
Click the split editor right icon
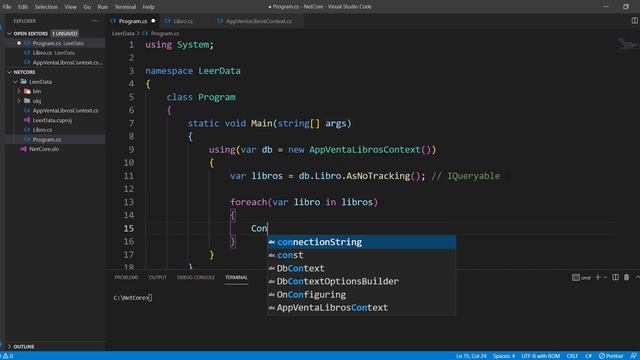pos(634,20)
